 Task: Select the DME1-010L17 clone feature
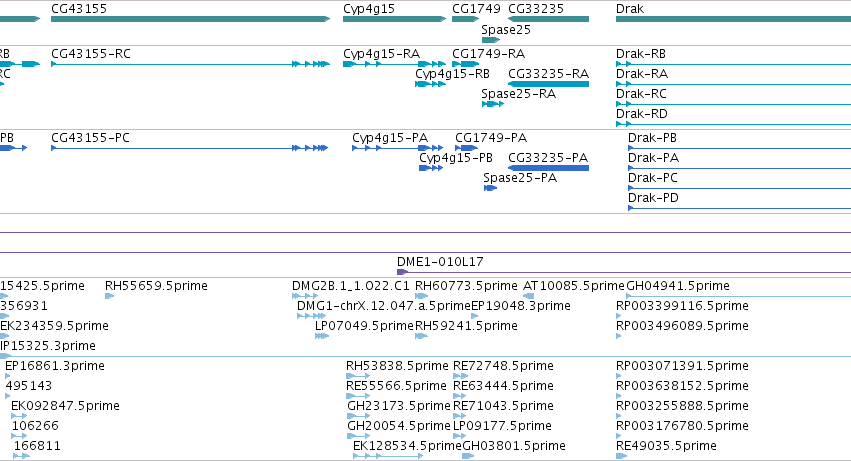click(x=624, y=272)
